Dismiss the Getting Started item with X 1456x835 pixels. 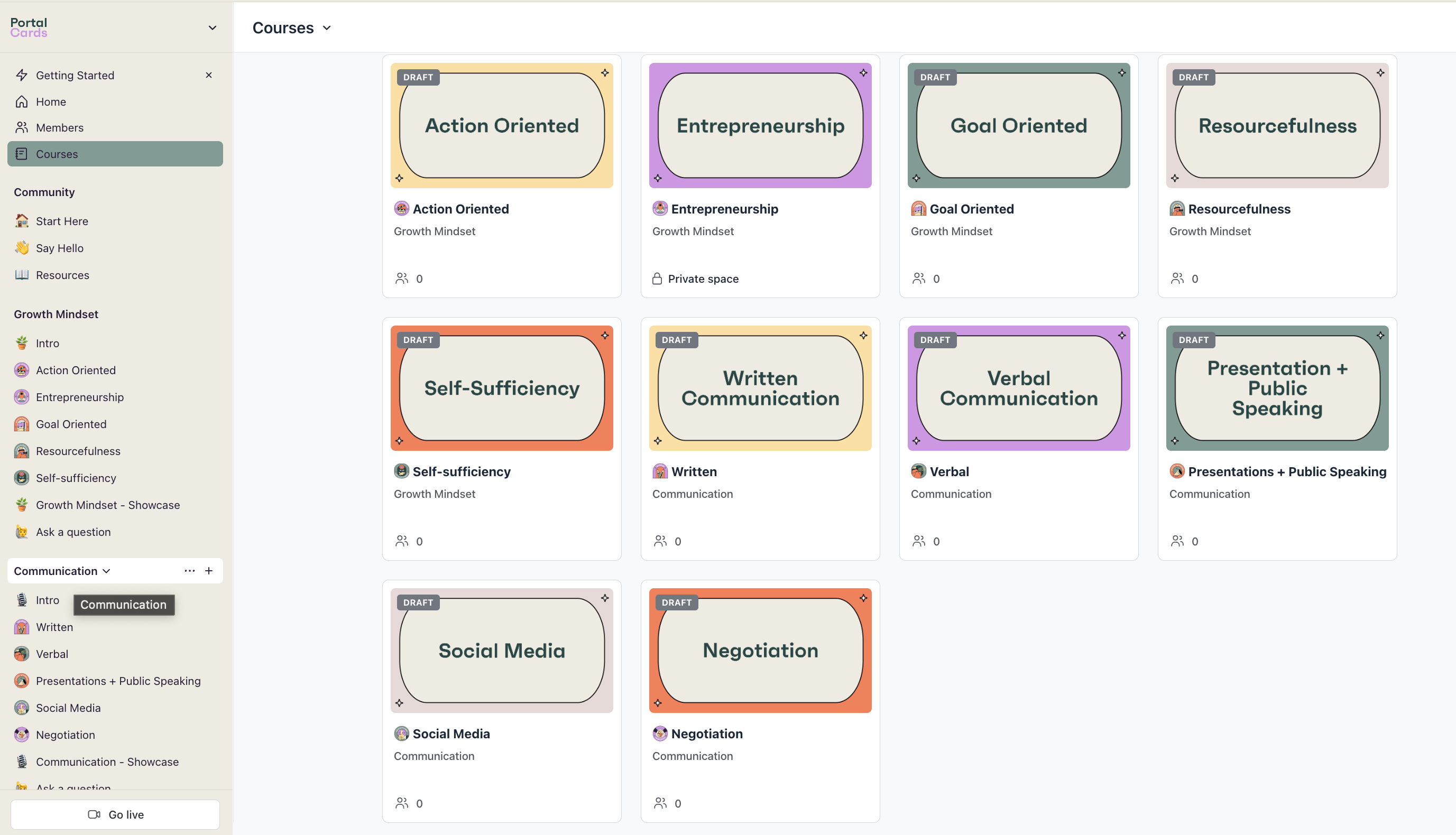[x=209, y=75]
